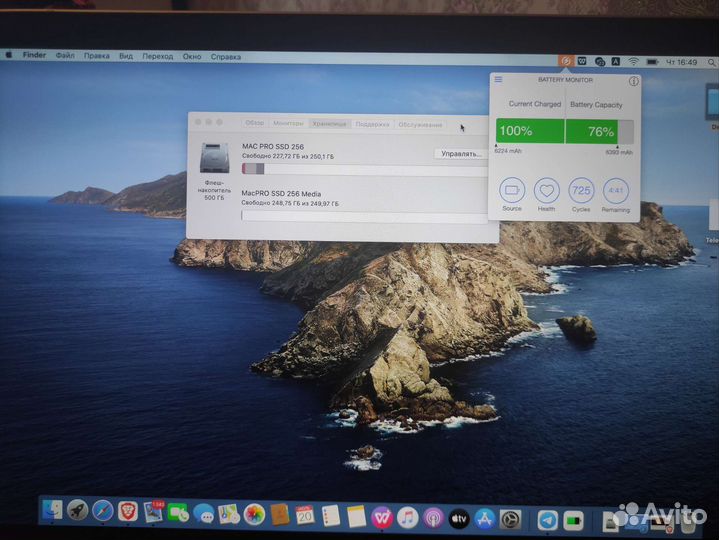
Task: Launch Safari from the dock
Action: (103, 511)
